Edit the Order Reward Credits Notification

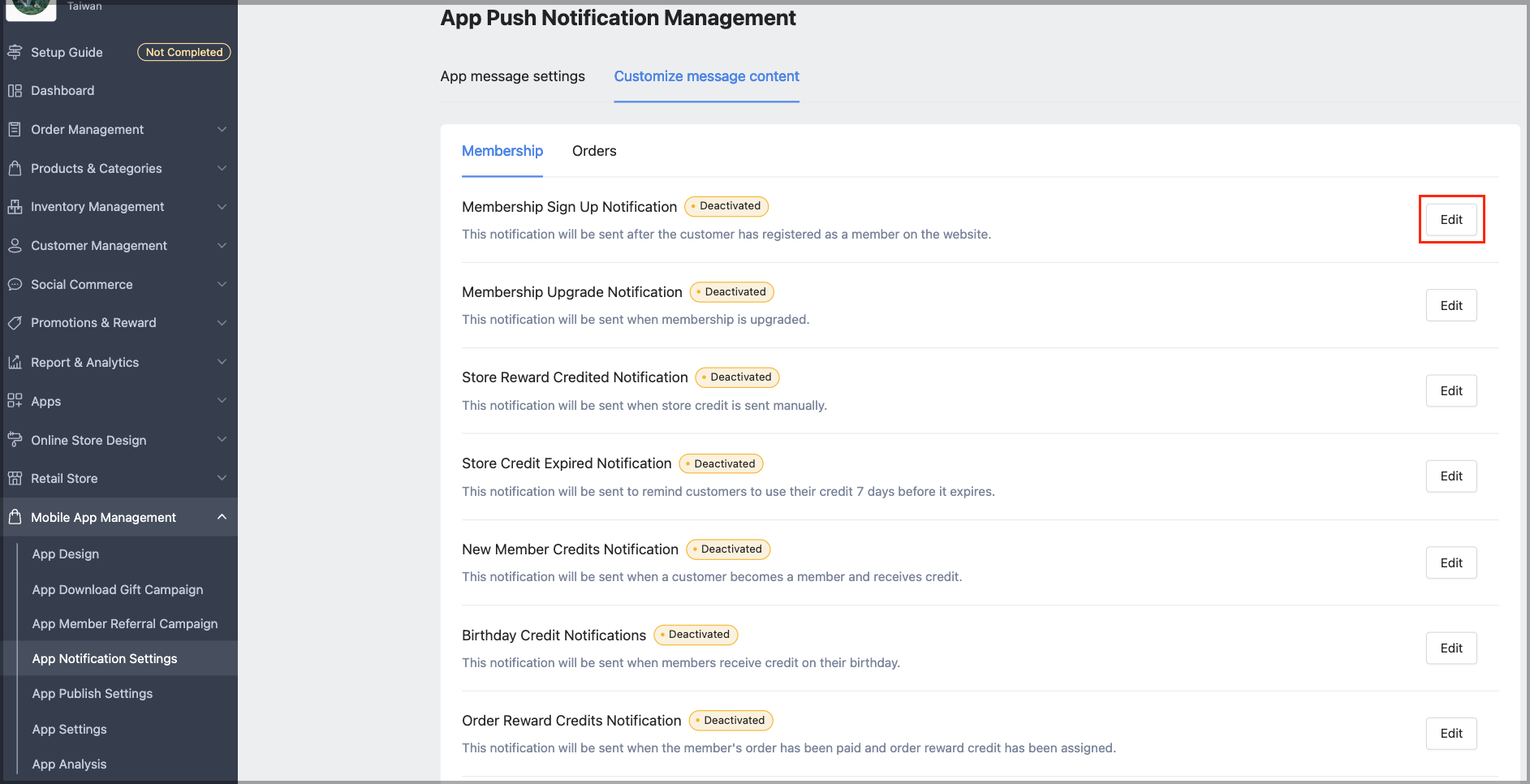[1451, 734]
